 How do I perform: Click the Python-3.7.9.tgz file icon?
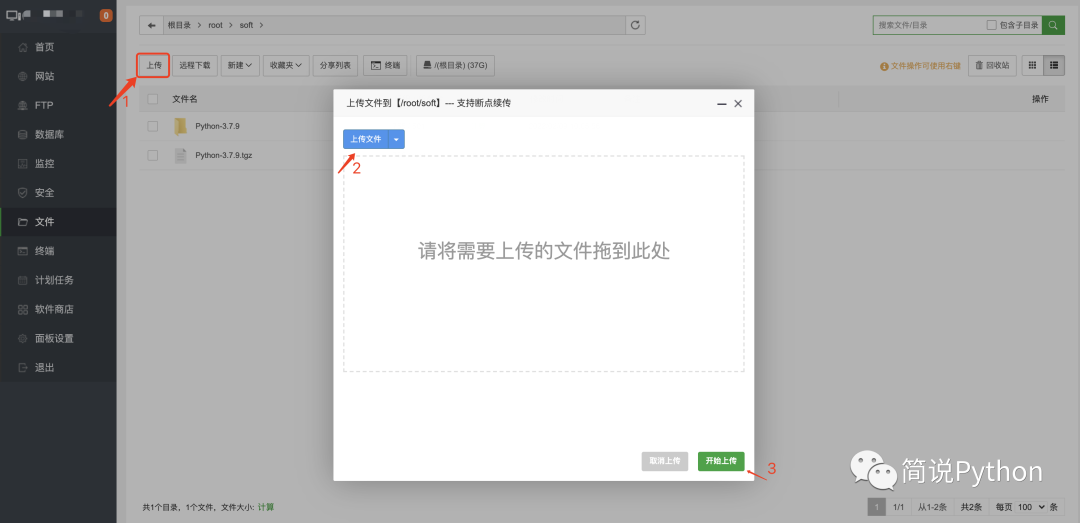point(180,155)
